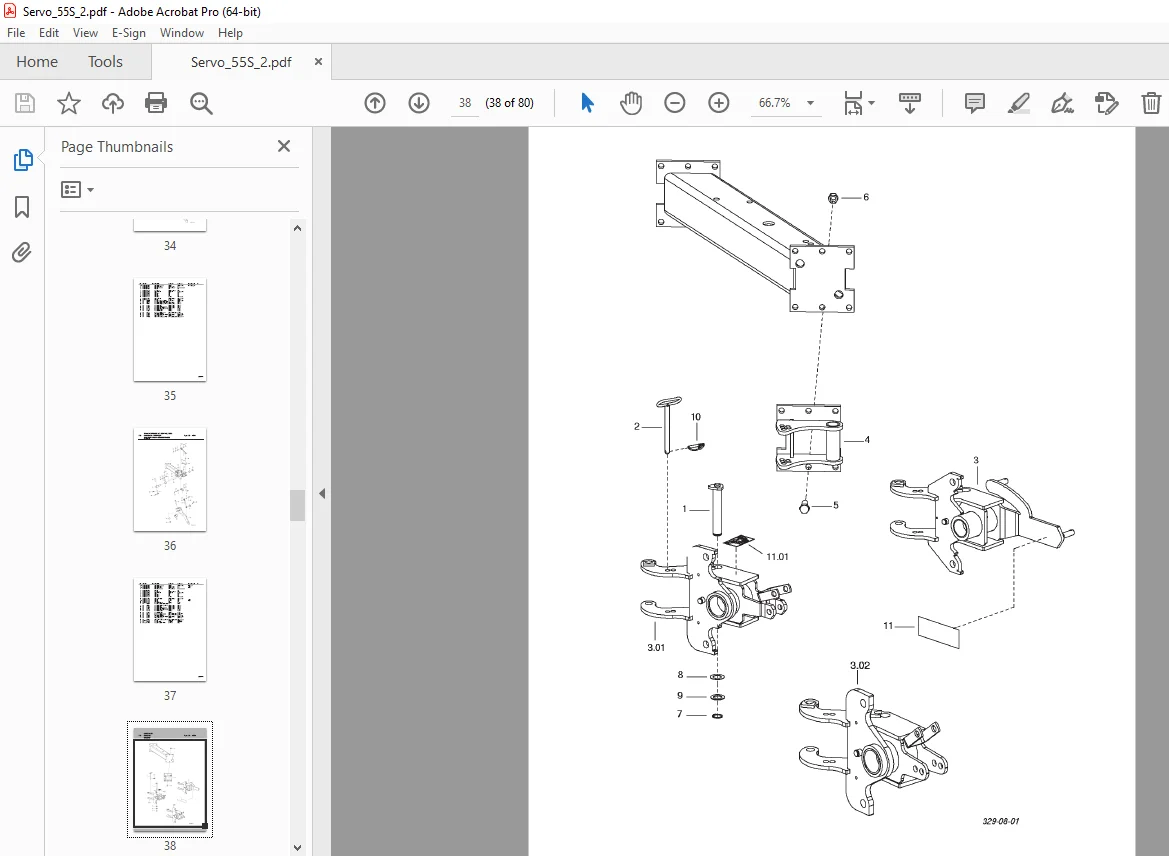
Task: Select page 35 thumbnail
Action: (170, 330)
